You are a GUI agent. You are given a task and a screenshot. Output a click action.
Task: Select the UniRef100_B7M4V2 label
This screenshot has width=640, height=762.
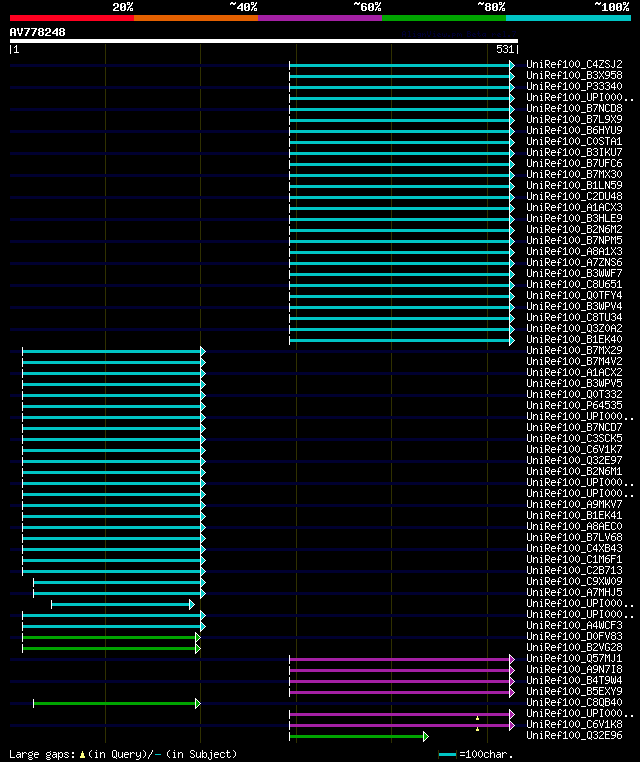tap(574, 361)
